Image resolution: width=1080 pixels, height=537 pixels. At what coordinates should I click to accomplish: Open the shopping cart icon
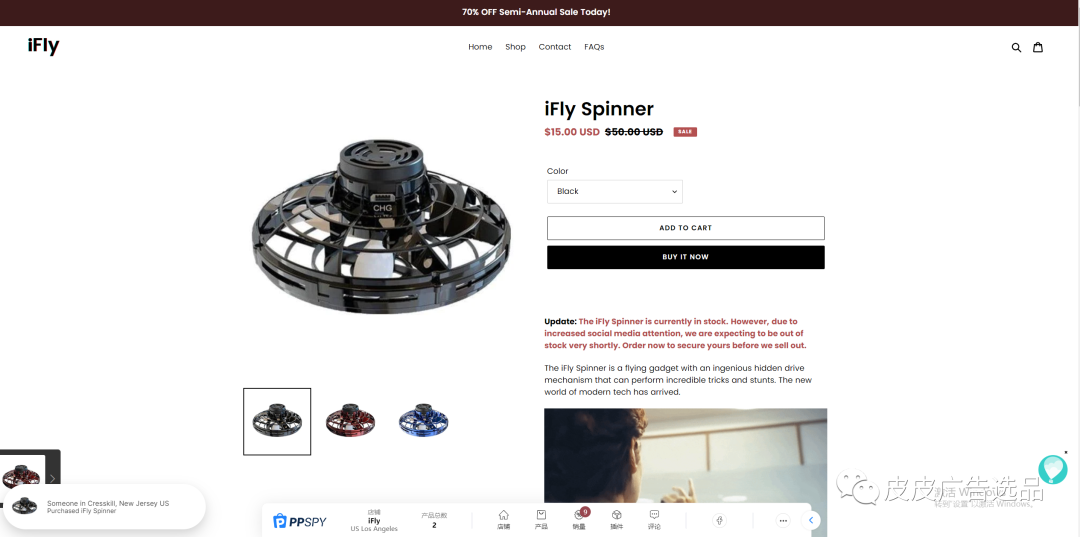click(1037, 47)
